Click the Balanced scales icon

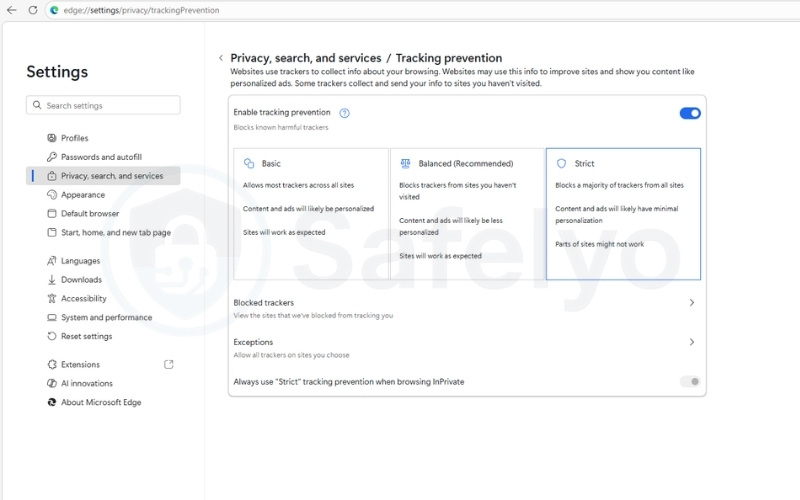[406, 163]
